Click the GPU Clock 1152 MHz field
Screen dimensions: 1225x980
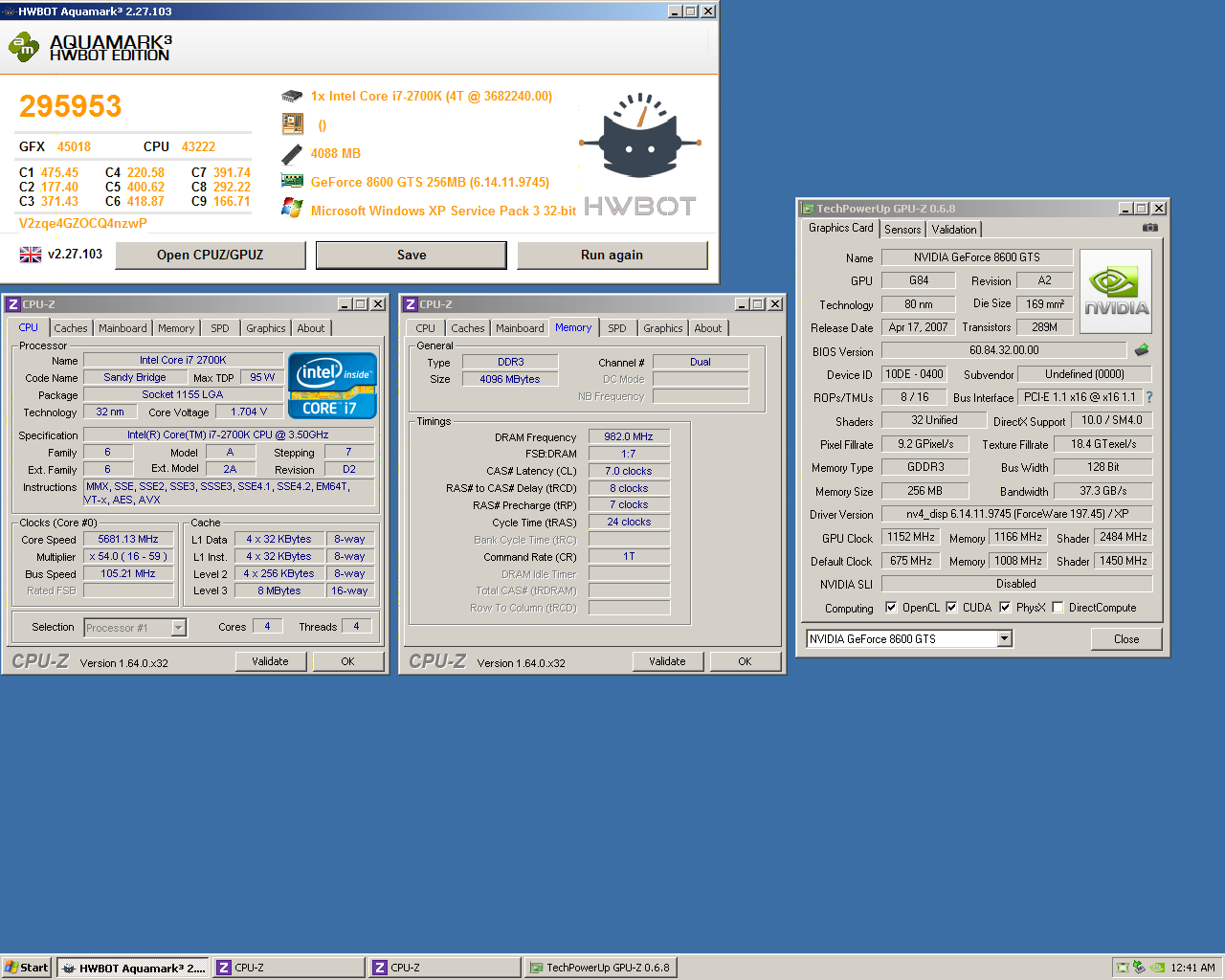[911, 538]
